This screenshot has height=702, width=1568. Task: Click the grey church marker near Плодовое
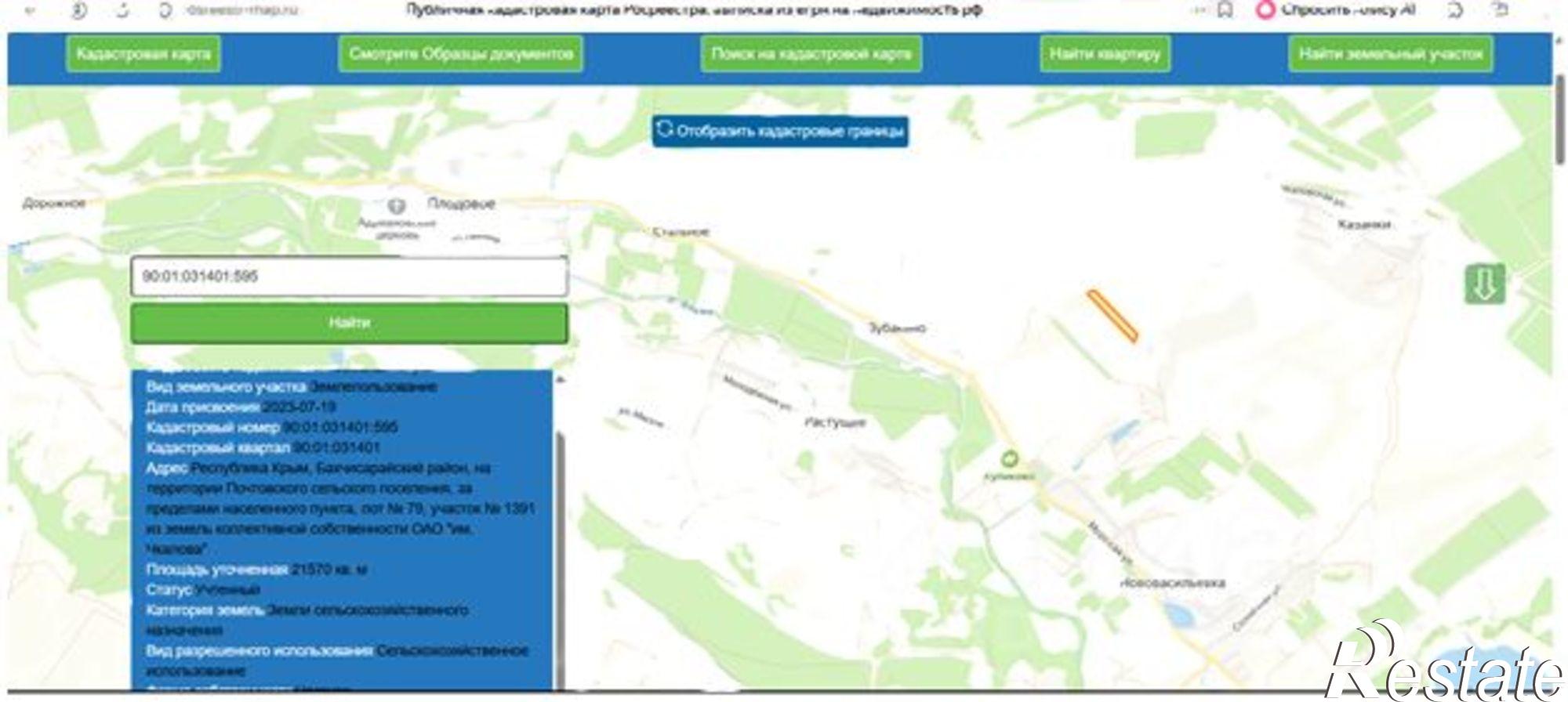pyautogui.click(x=397, y=206)
